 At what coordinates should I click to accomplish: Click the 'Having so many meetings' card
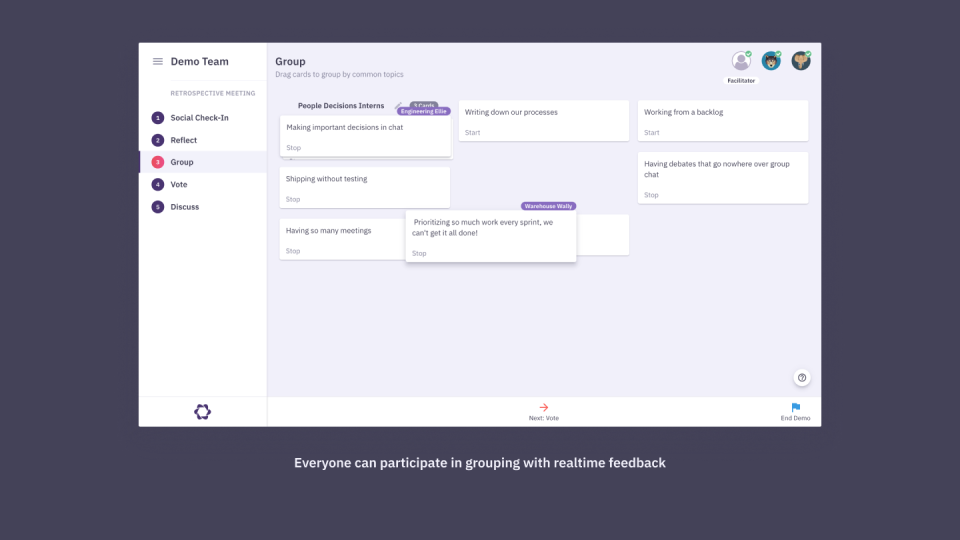(x=340, y=238)
